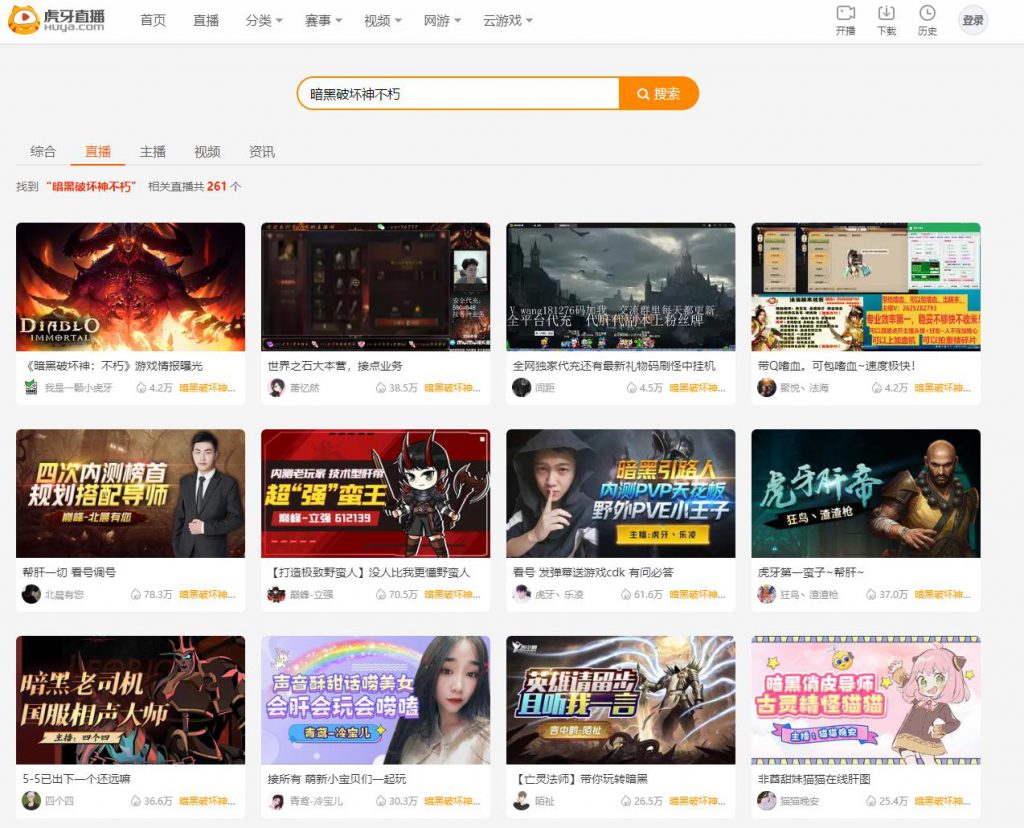Image resolution: width=1024 pixels, height=828 pixels.
Task: Click the title 非酋甜妹猫猫在线肝图
Action: point(814,778)
